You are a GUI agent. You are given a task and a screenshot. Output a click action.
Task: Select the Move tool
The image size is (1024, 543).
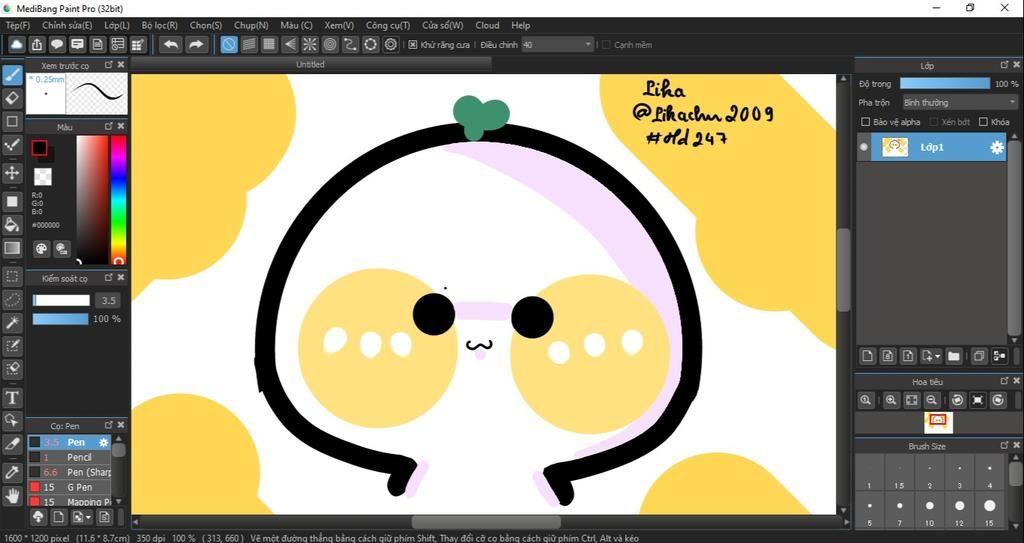point(12,173)
